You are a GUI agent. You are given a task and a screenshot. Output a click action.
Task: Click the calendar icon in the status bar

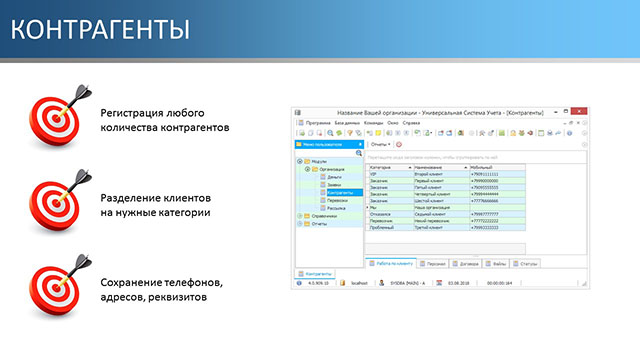[439, 283]
